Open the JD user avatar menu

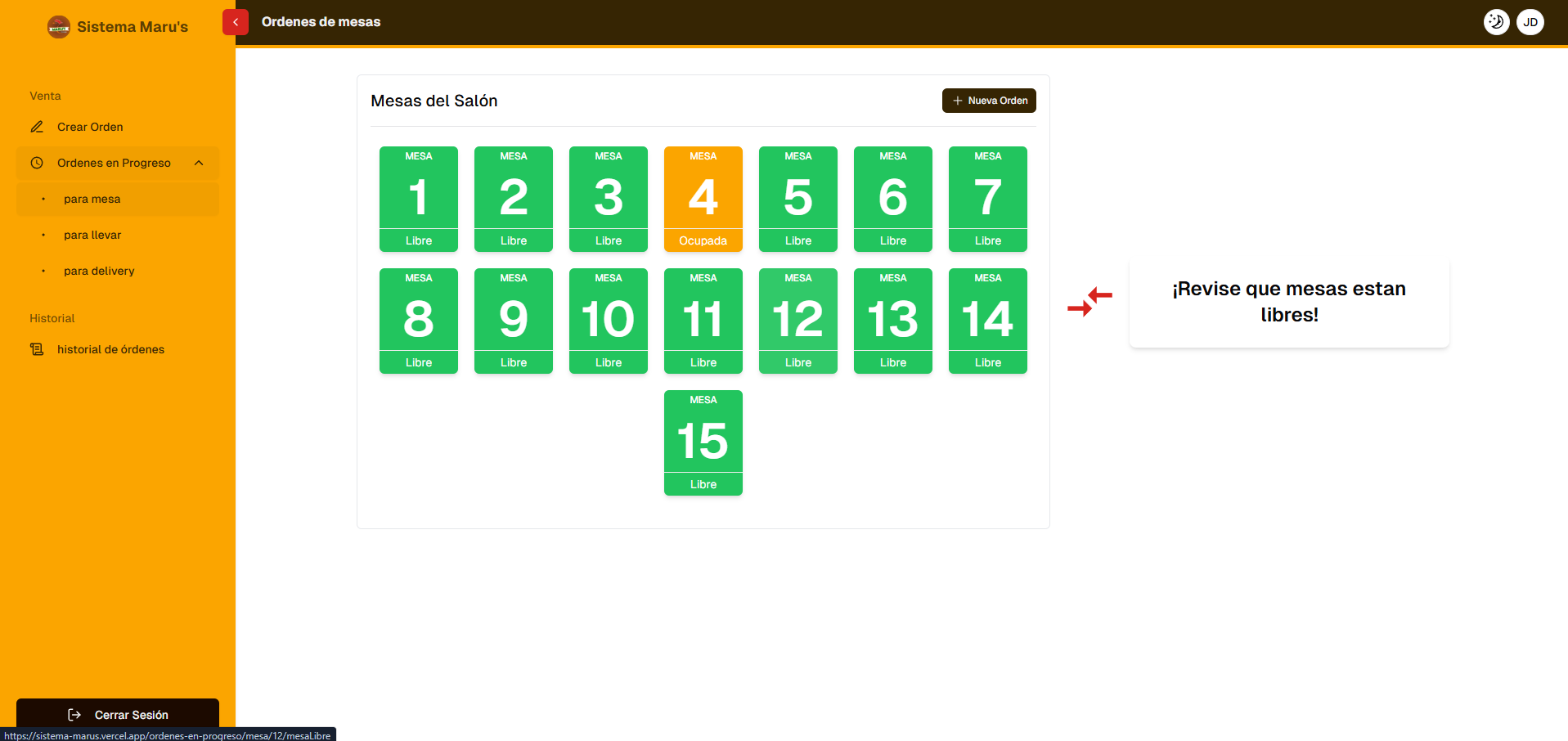[1530, 22]
